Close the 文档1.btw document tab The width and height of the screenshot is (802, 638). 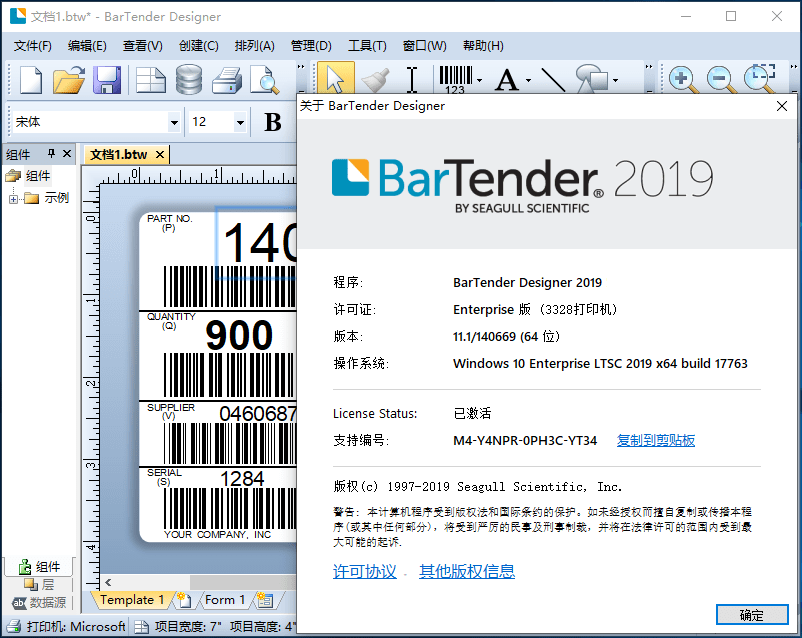[x=160, y=155]
